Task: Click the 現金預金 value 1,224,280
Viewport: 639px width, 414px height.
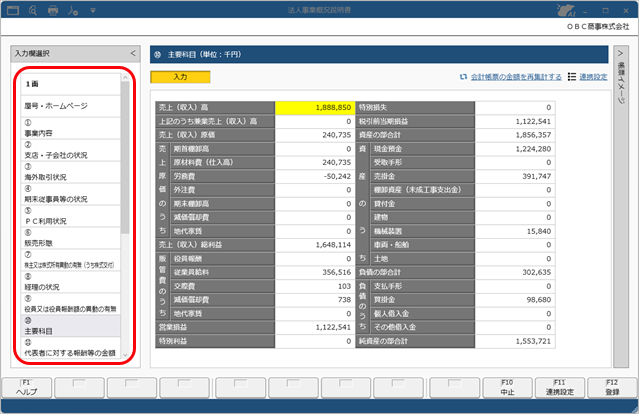Action: [x=515, y=149]
